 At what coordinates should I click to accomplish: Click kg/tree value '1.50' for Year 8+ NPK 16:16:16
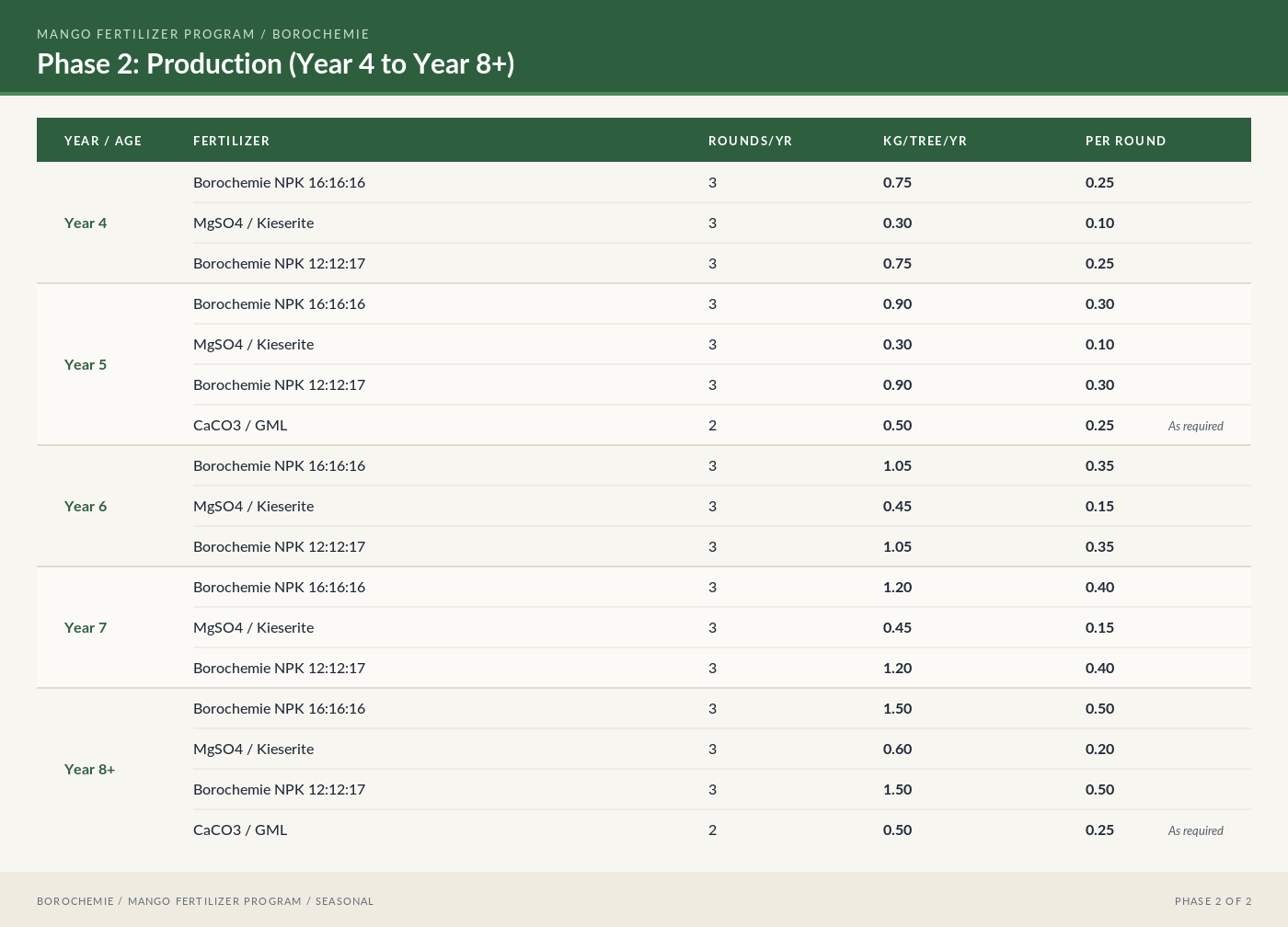pyautogui.click(x=898, y=708)
